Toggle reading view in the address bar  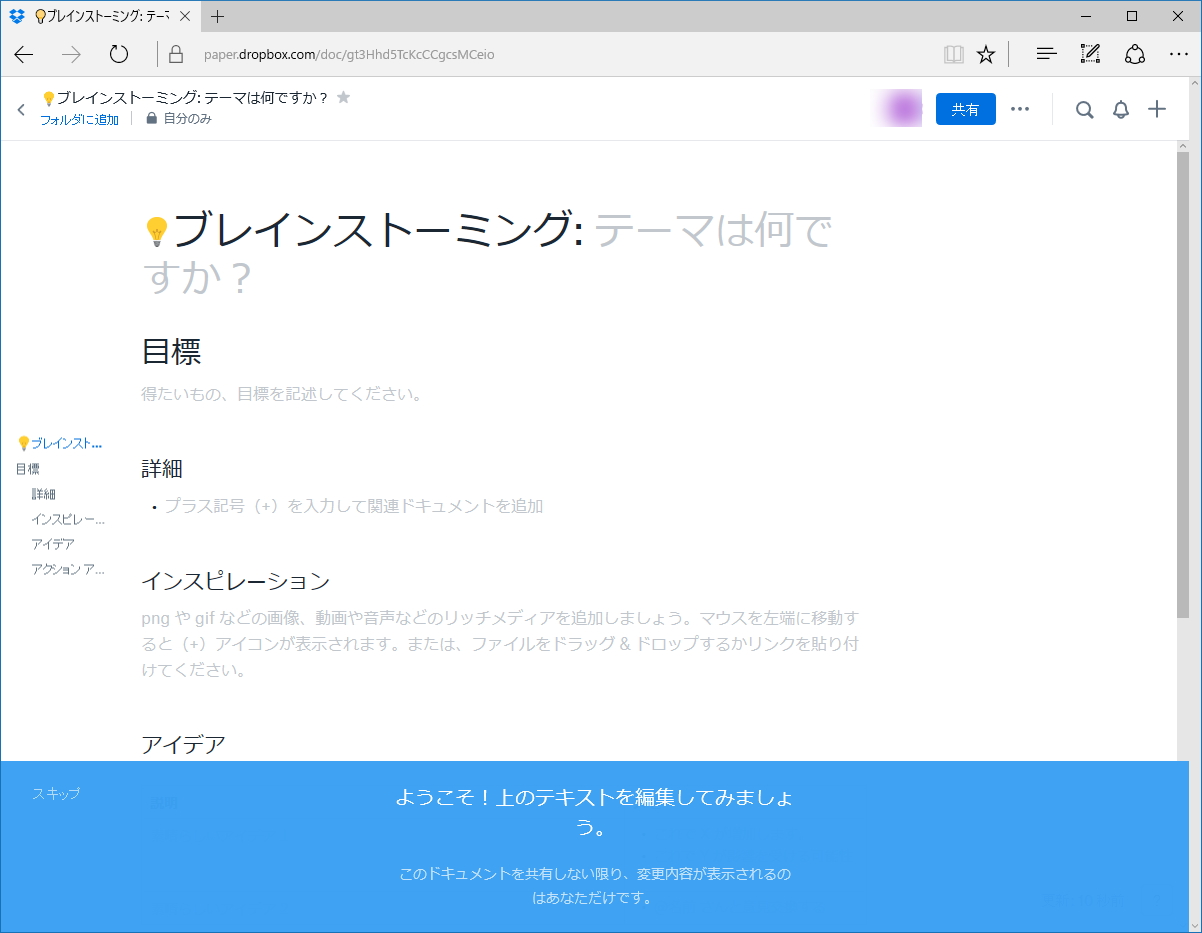click(x=953, y=54)
